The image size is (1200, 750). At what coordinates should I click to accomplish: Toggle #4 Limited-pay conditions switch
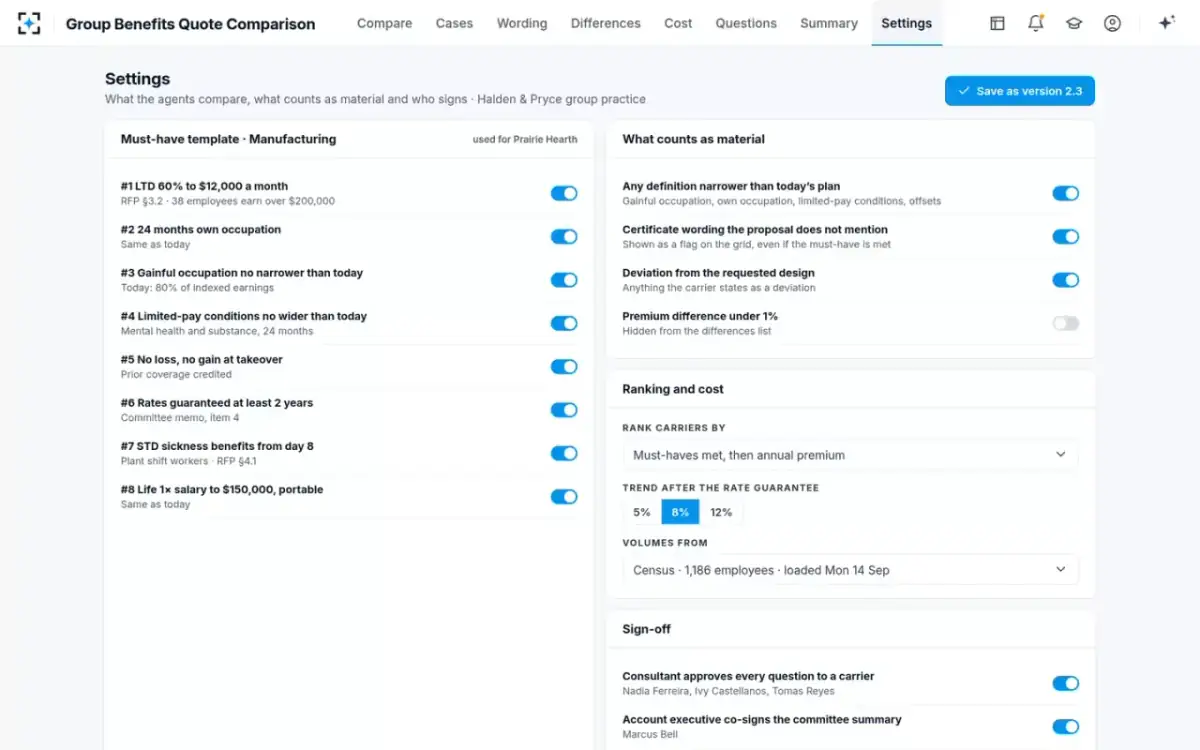[x=564, y=323]
